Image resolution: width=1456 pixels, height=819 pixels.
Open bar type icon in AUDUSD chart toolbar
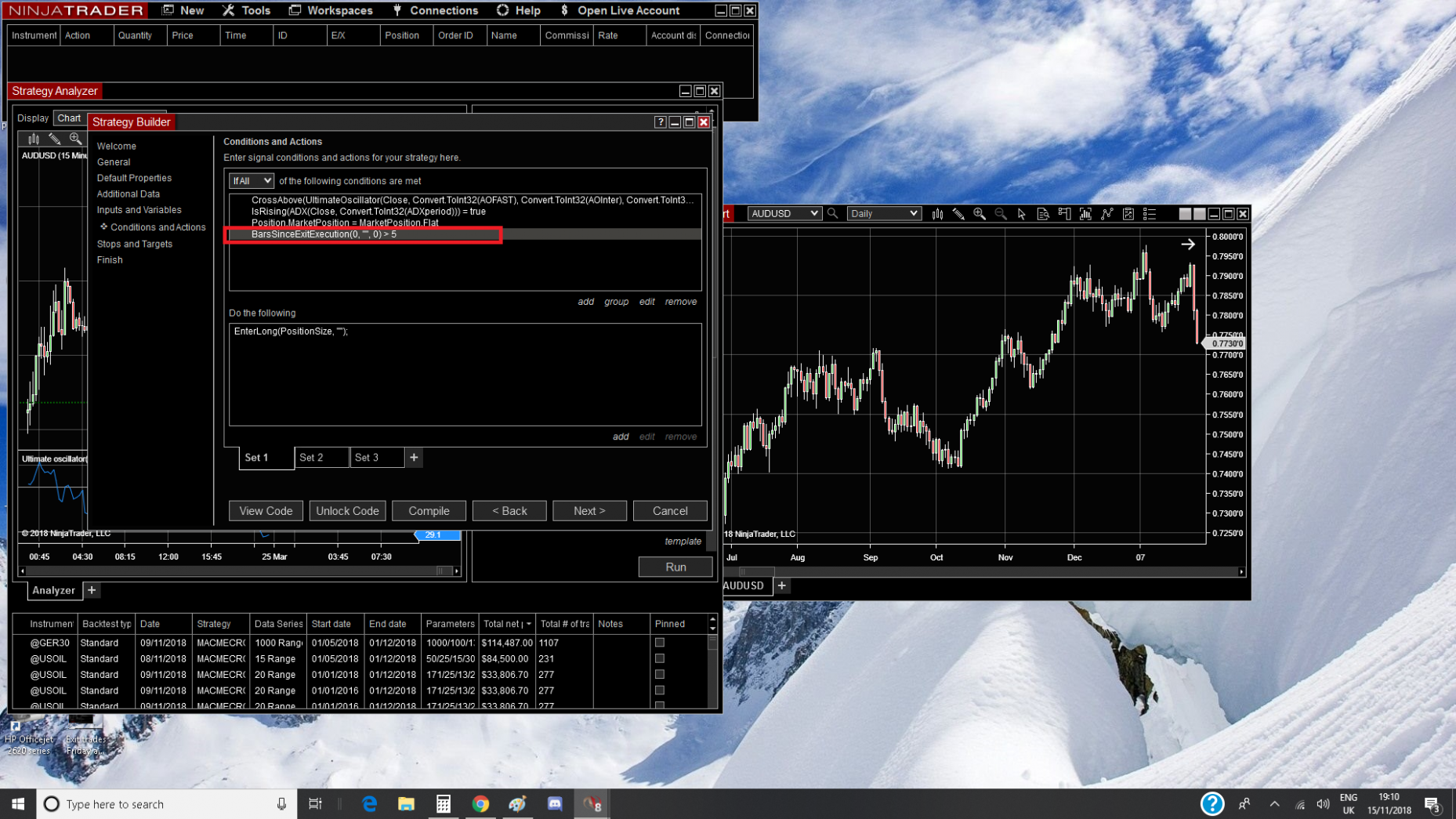tap(937, 213)
